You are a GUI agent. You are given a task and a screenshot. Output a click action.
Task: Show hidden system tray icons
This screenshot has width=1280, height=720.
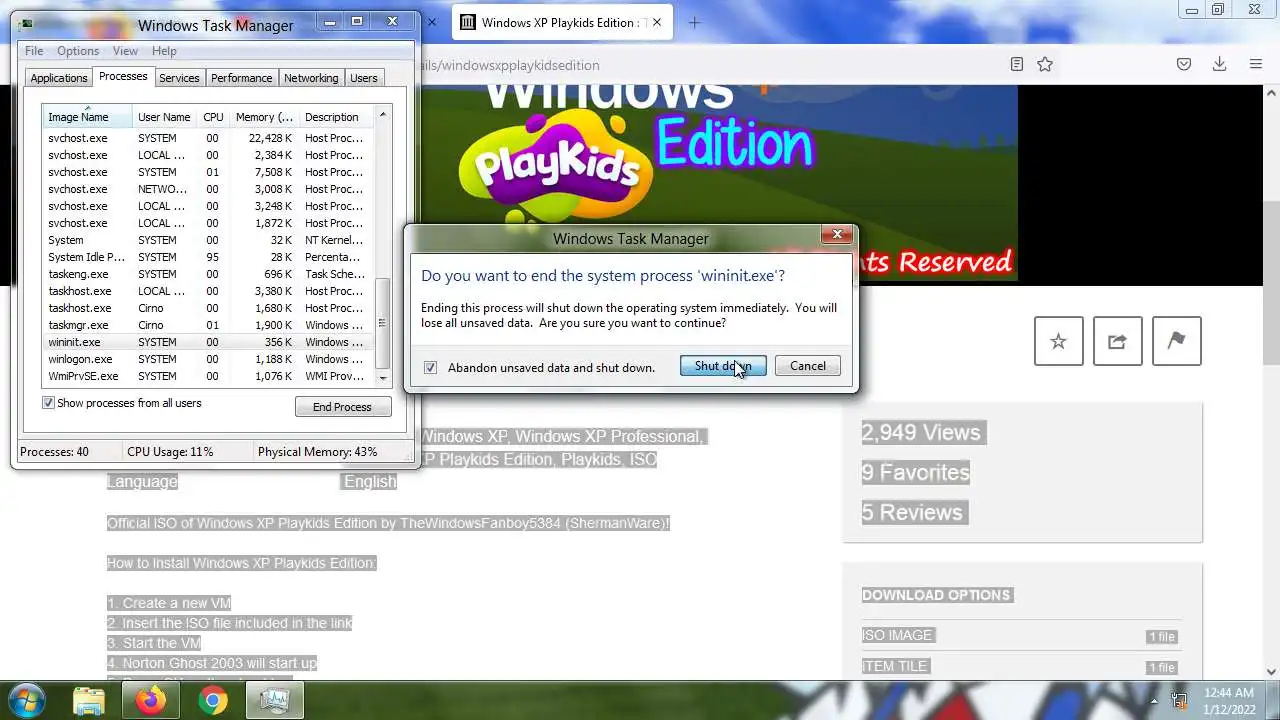click(1154, 701)
